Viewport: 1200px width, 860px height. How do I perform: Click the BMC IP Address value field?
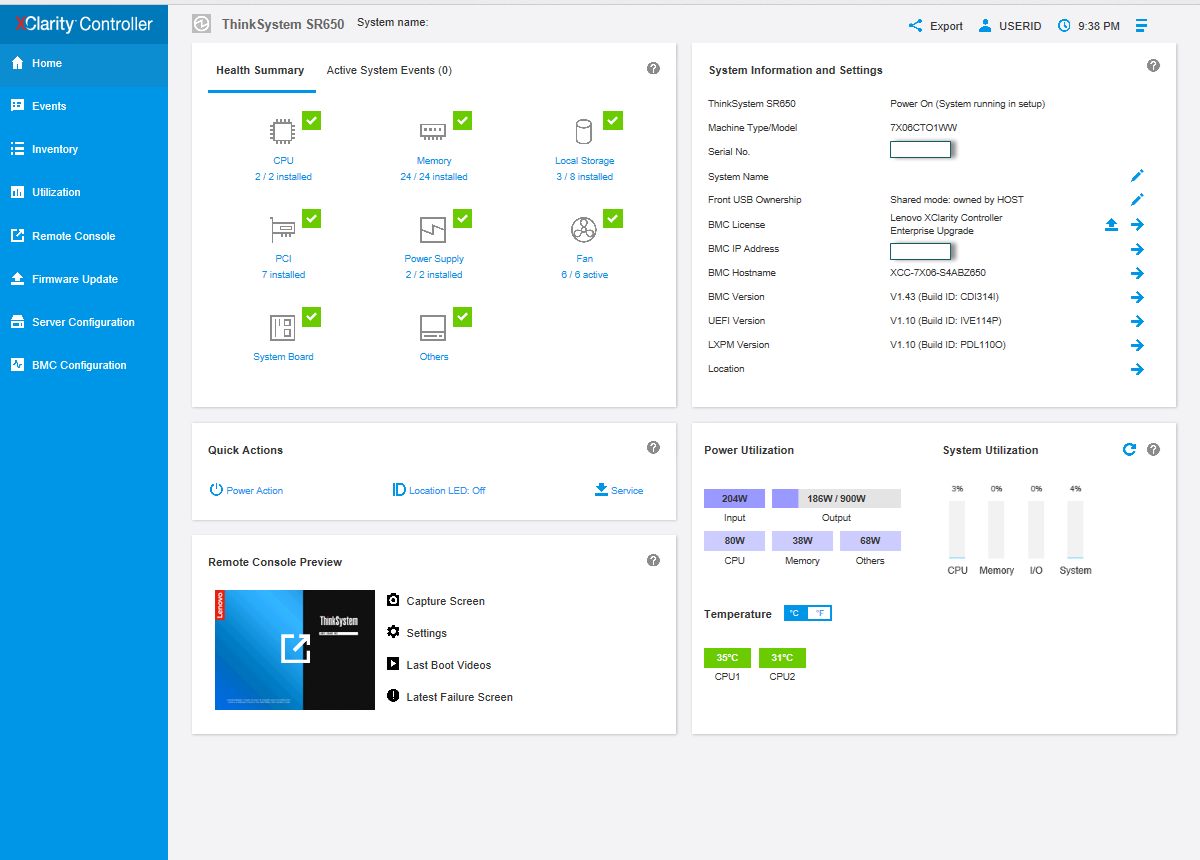(x=920, y=251)
